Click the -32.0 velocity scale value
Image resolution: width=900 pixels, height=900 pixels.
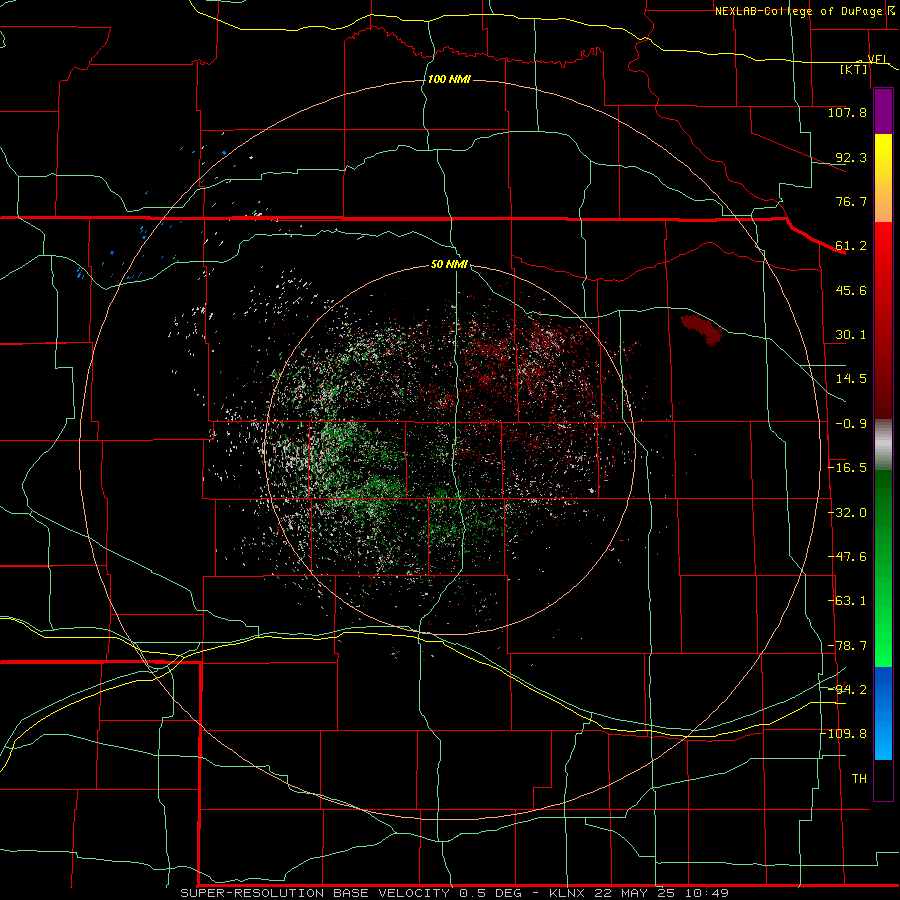(x=847, y=513)
